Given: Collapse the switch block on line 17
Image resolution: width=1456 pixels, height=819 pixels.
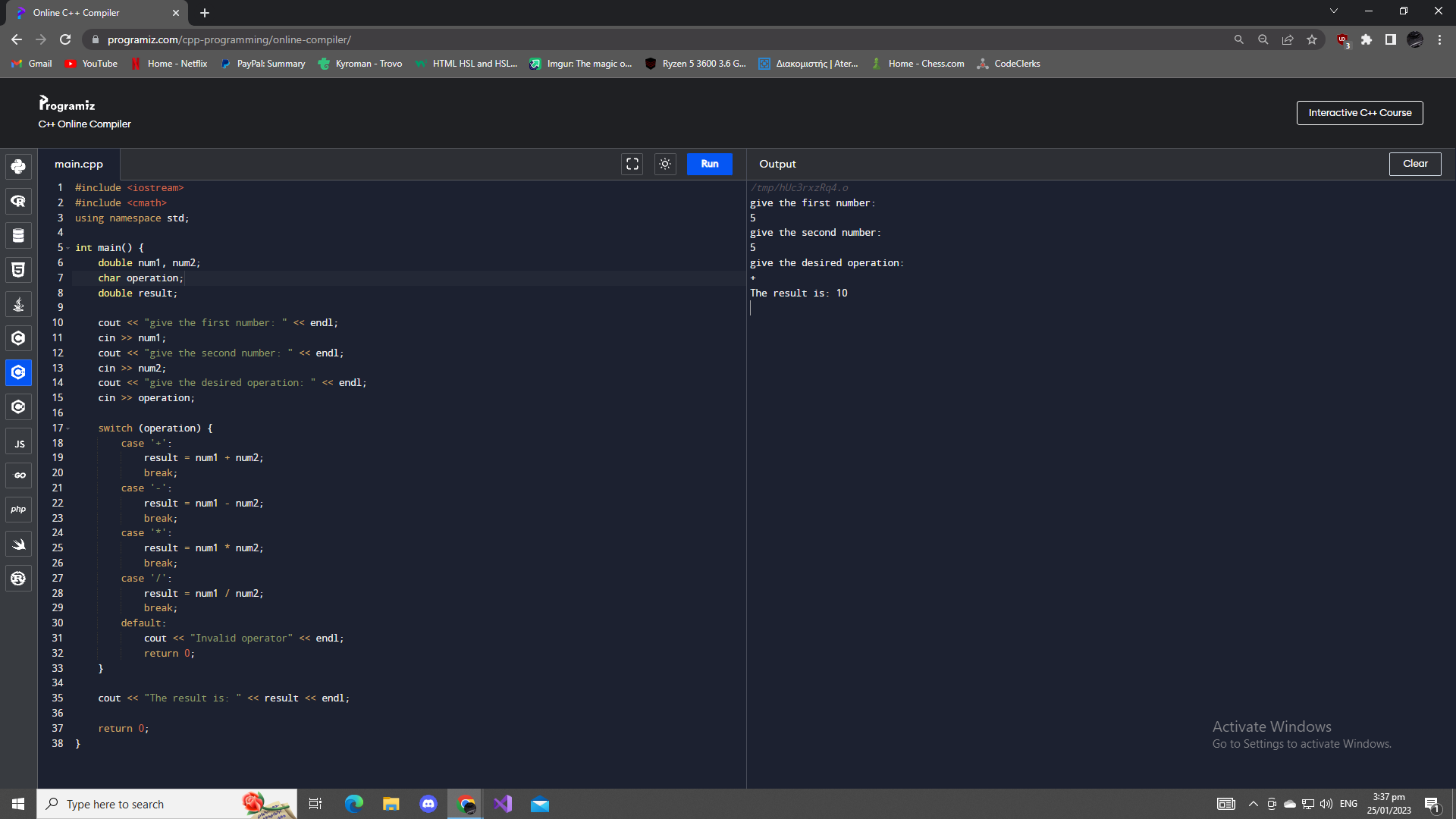Looking at the screenshot, I should pyautogui.click(x=68, y=428).
